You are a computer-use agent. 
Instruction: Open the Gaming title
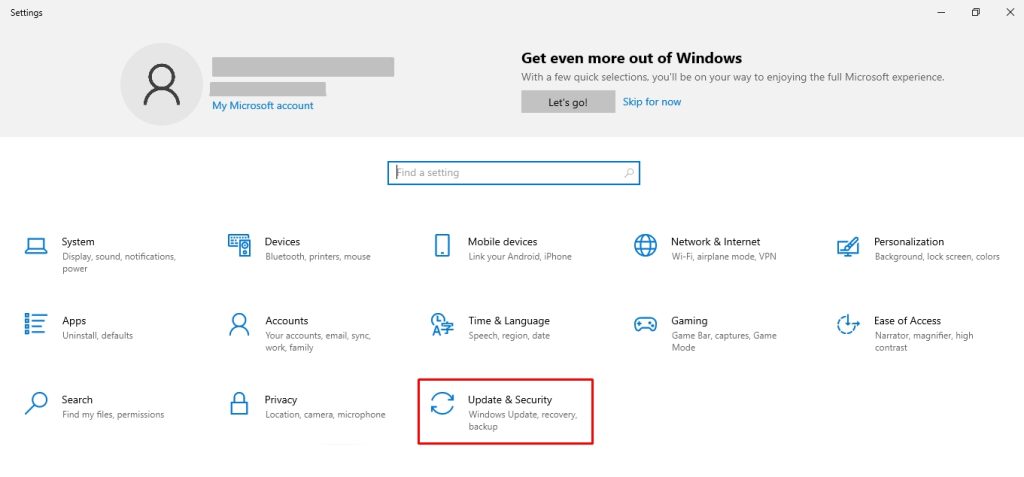pyautogui.click(x=689, y=321)
